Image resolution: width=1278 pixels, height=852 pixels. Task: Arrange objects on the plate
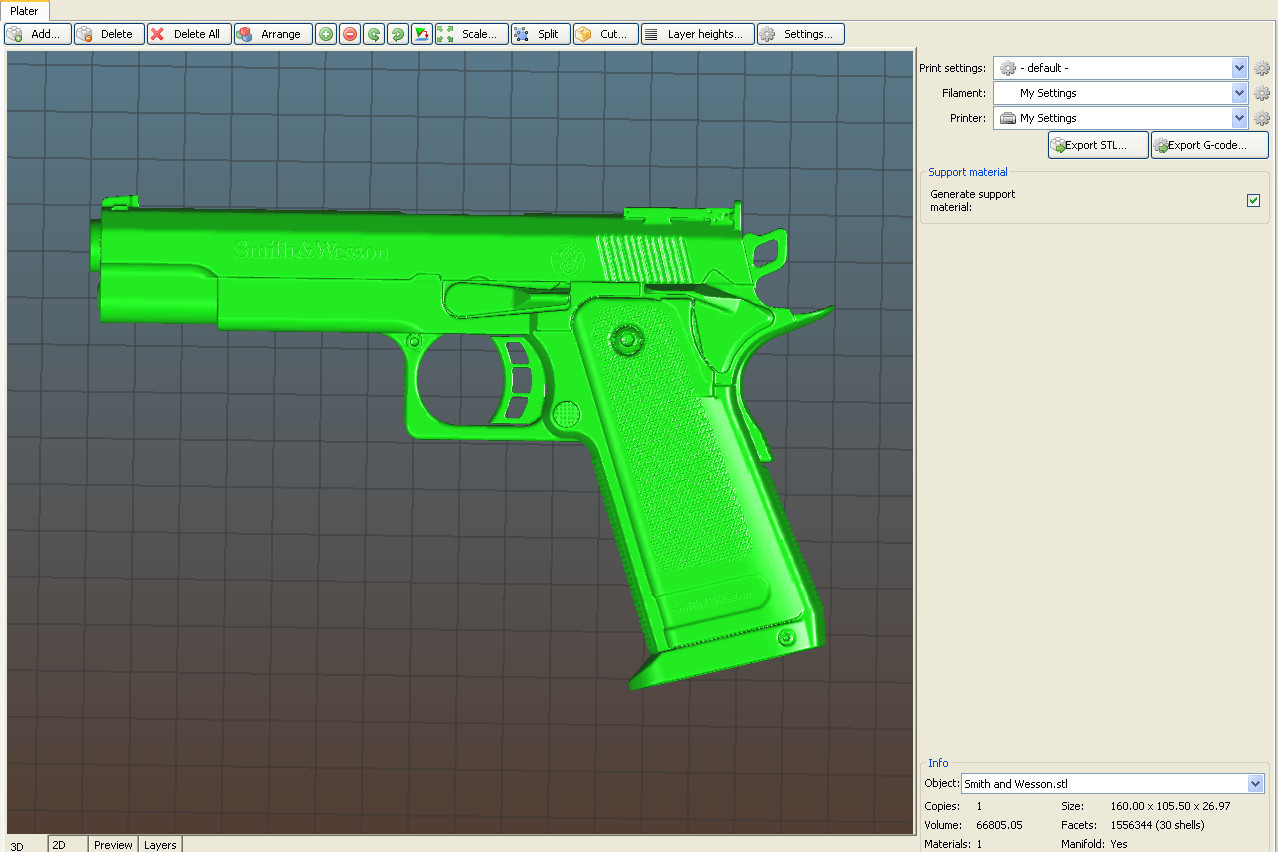tap(272, 33)
